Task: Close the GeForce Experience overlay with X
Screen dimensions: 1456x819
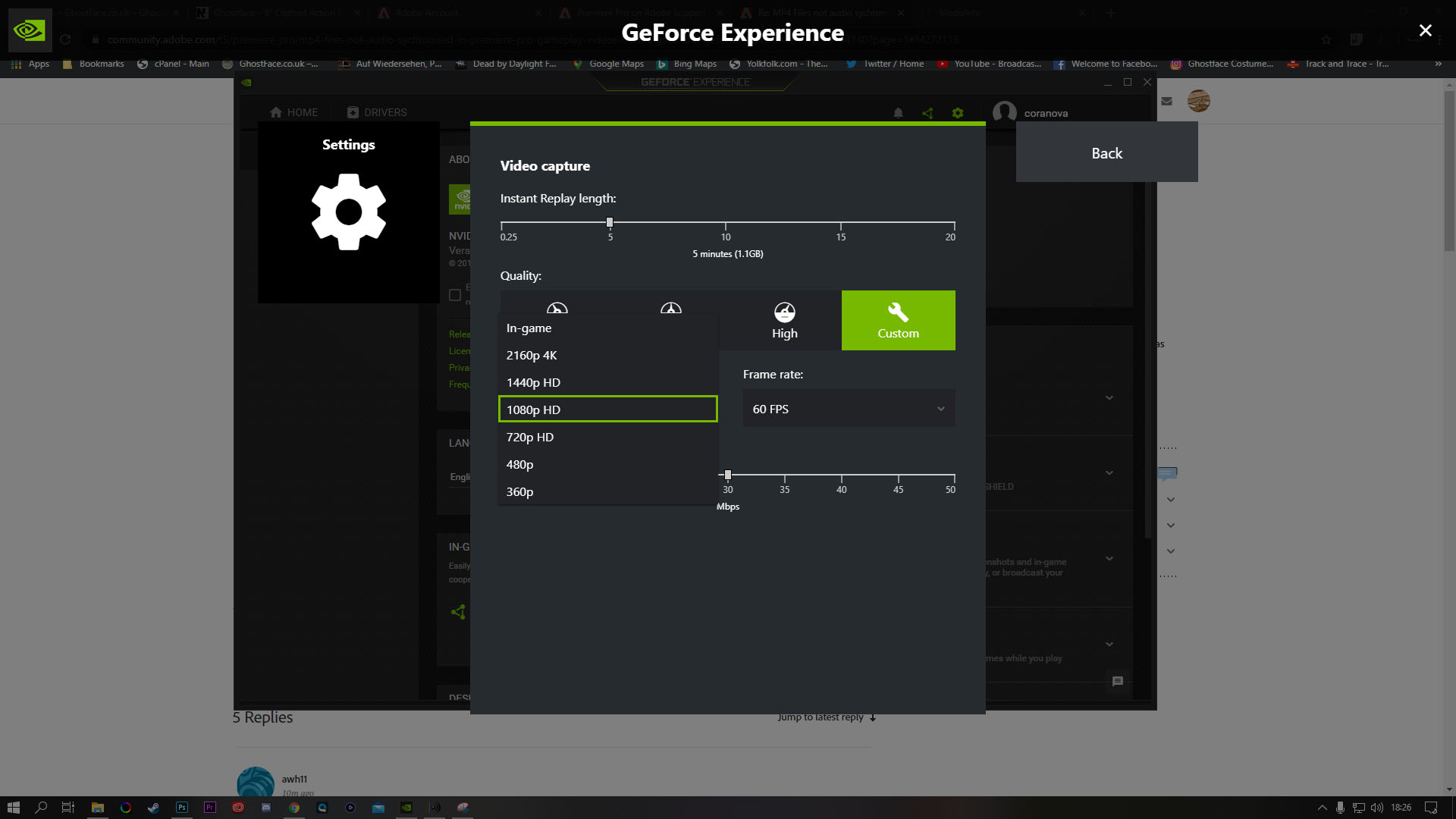Action: [x=1425, y=30]
